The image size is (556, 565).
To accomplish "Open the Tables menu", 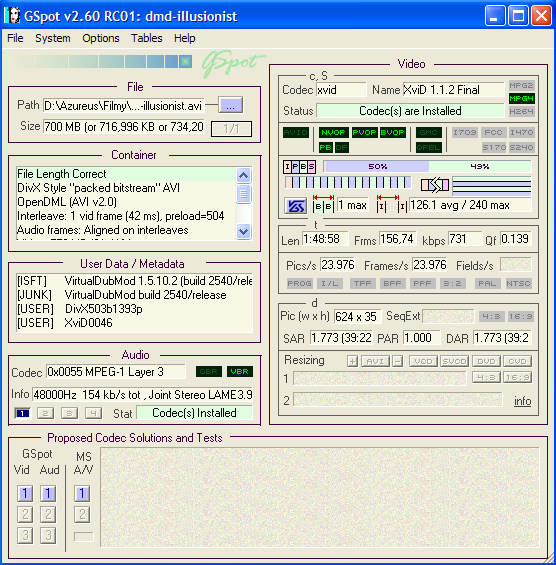I will [147, 38].
